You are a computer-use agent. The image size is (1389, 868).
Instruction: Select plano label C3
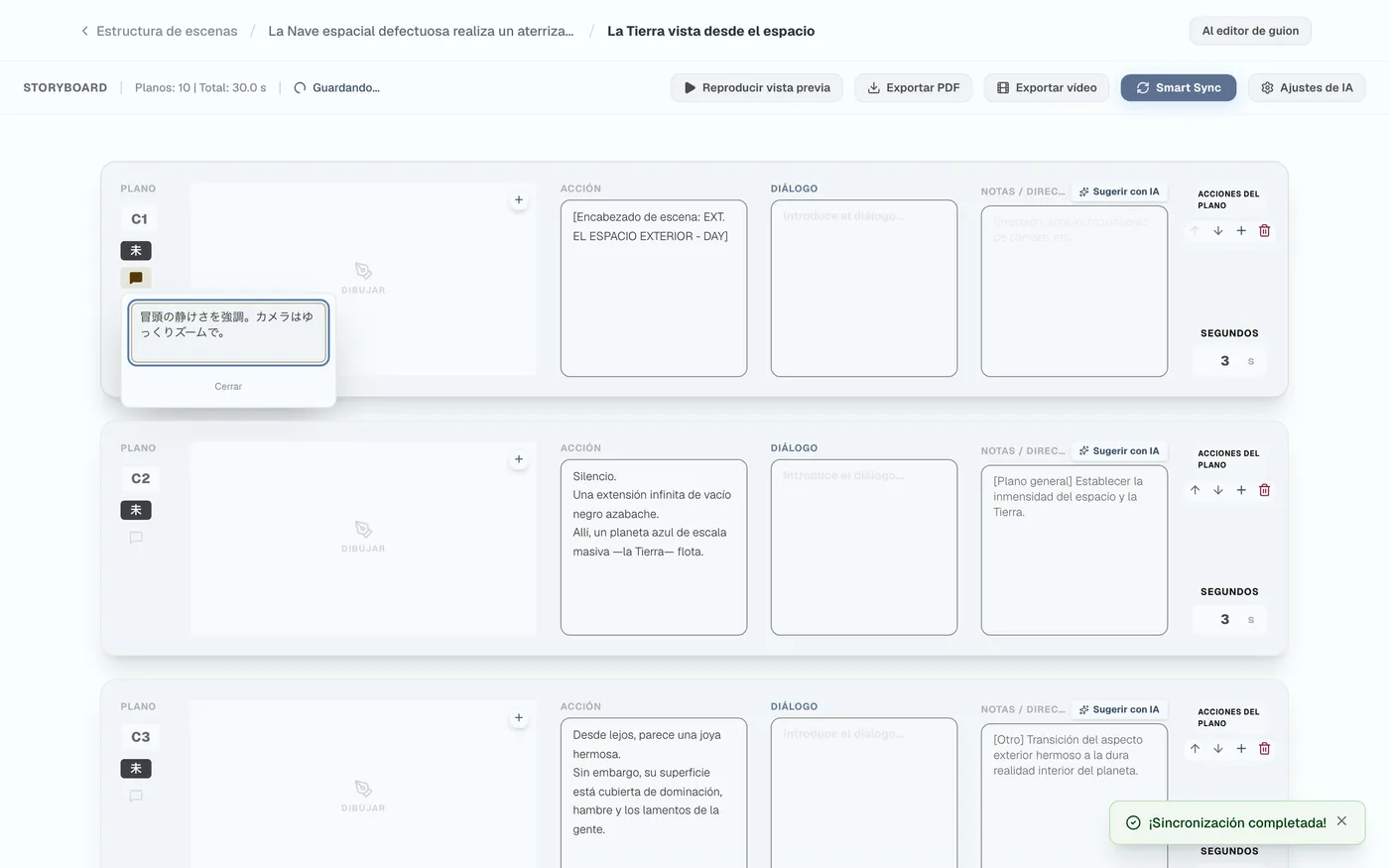[140, 737]
